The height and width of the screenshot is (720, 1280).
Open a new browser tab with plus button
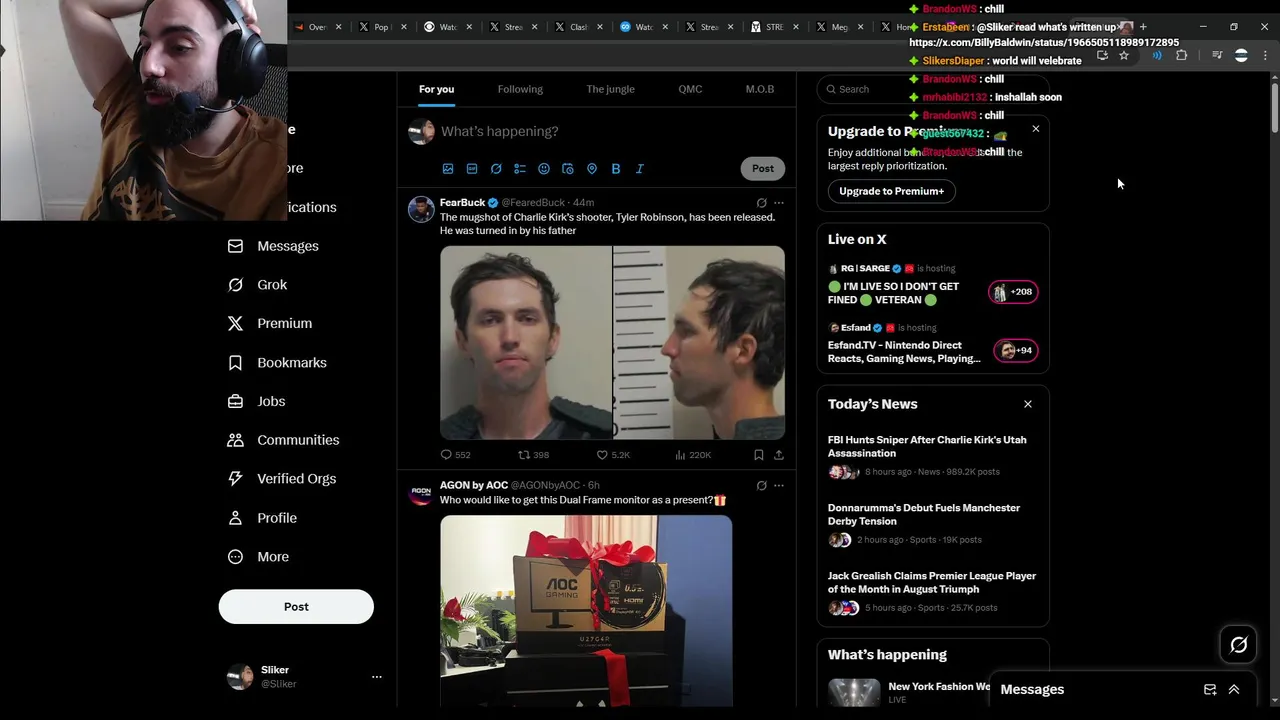click(x=1144, y=27)
